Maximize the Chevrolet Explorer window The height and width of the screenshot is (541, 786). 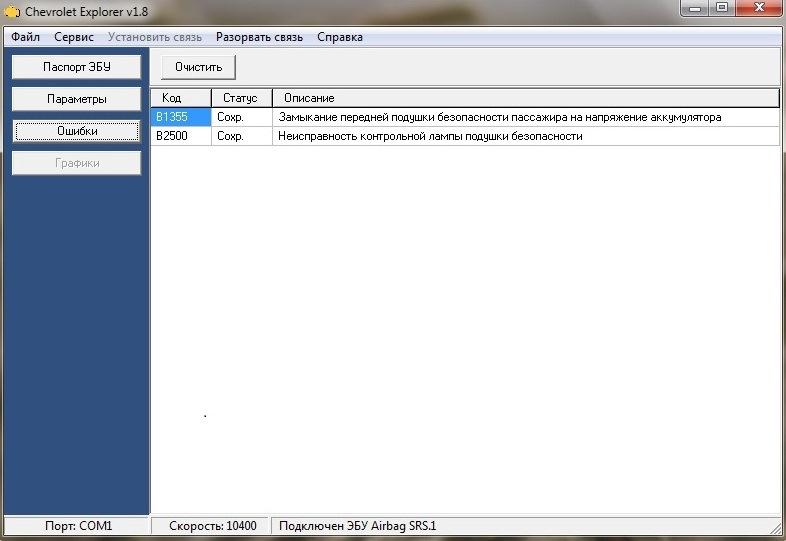pos(722,8)
